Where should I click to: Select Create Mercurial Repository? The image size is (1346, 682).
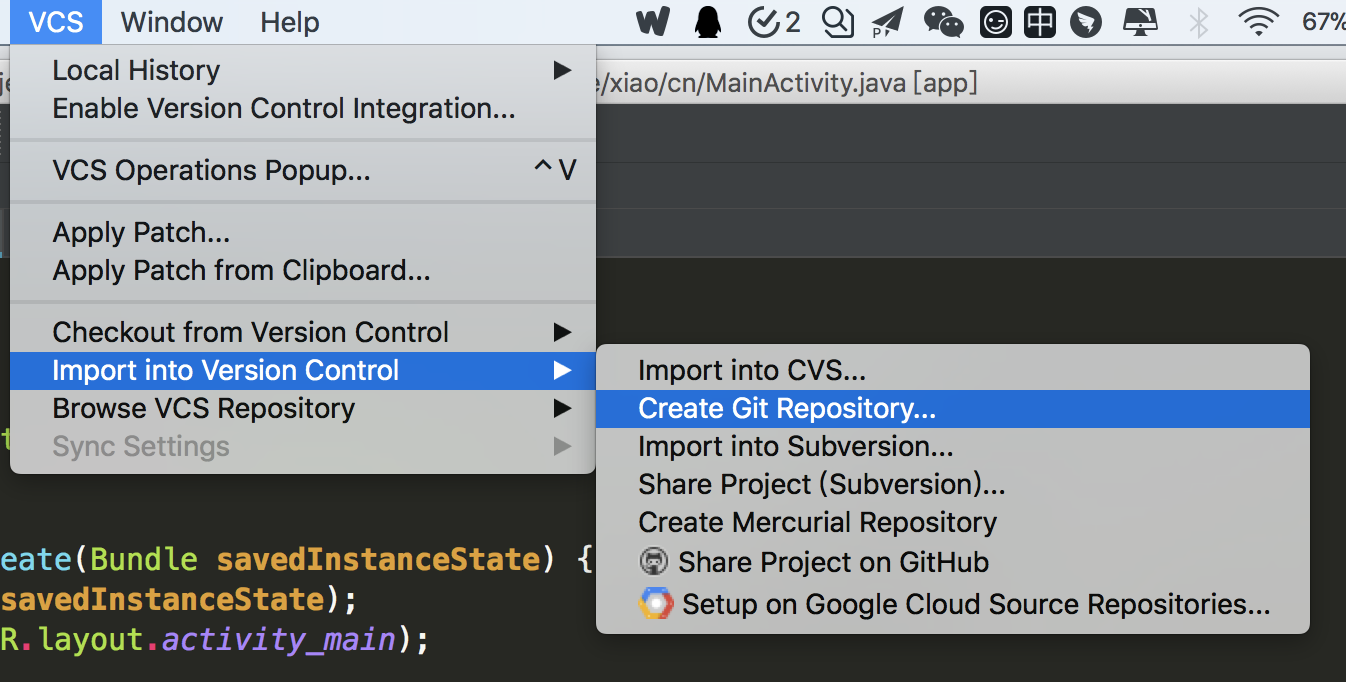(817, 522)
